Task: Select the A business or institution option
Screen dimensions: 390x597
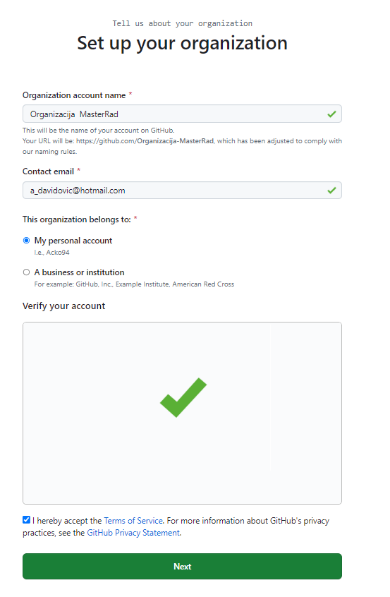Action: point(26,272)
